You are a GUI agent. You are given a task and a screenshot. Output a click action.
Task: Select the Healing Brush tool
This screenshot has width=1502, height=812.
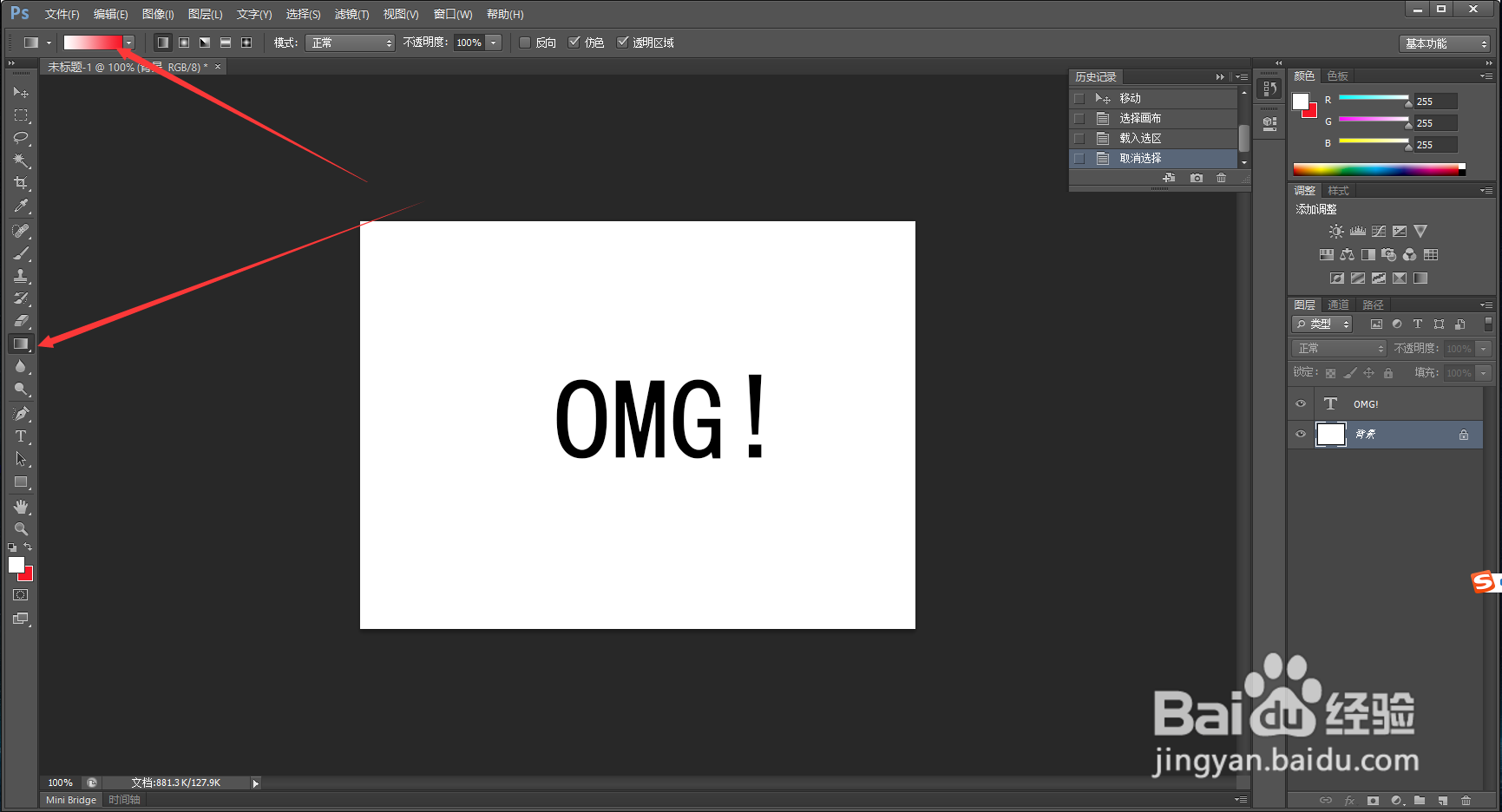pos(21,231)
